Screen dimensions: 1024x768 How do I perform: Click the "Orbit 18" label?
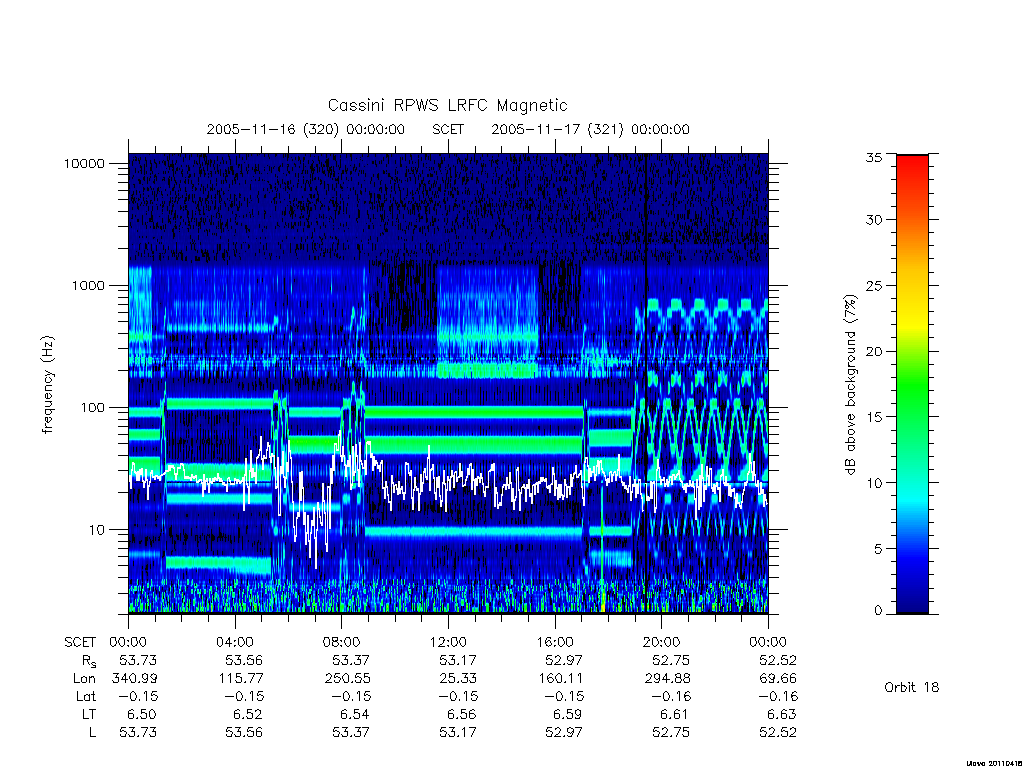[911, 688]
